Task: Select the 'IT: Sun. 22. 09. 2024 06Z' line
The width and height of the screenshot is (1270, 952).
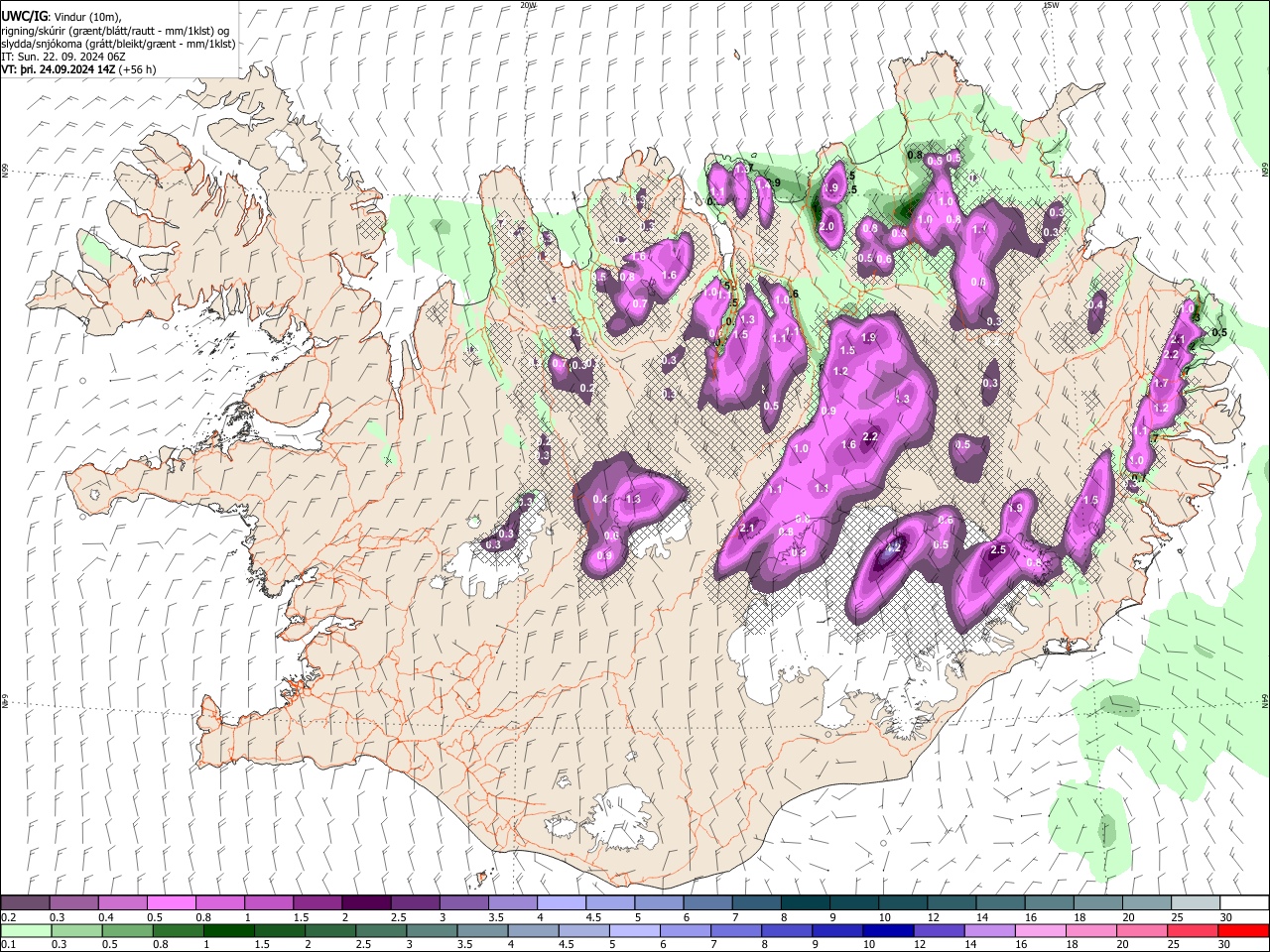Action: point(63,58)
